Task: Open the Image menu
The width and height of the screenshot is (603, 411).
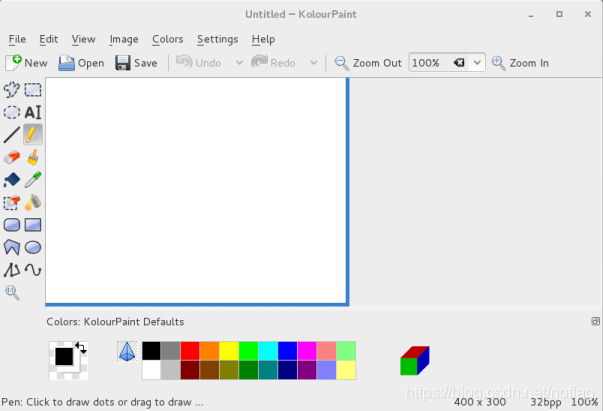Action: [x=124, y=39]
